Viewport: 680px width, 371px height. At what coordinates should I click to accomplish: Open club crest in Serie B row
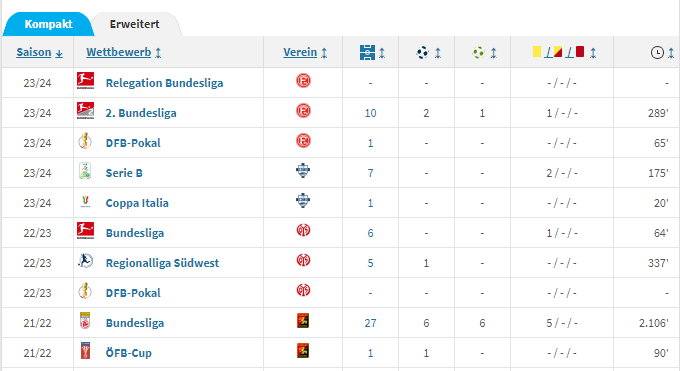point(303,171)
